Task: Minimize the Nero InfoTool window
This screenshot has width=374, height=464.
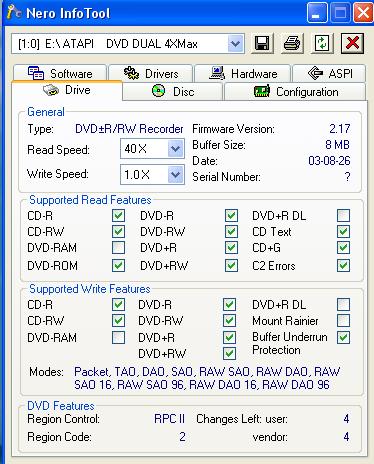Action: [316, 13]
